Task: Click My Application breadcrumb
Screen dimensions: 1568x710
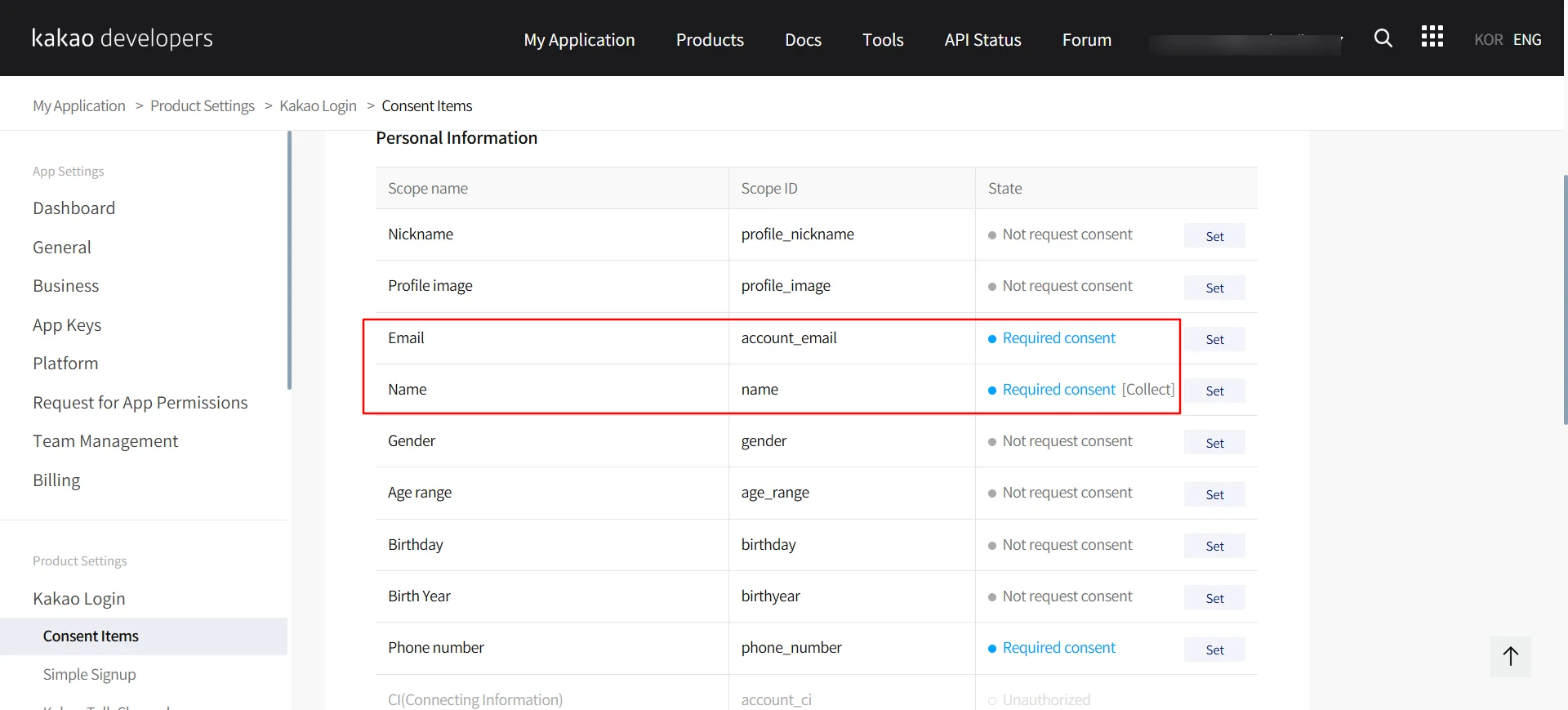Action: coord(79,106)
